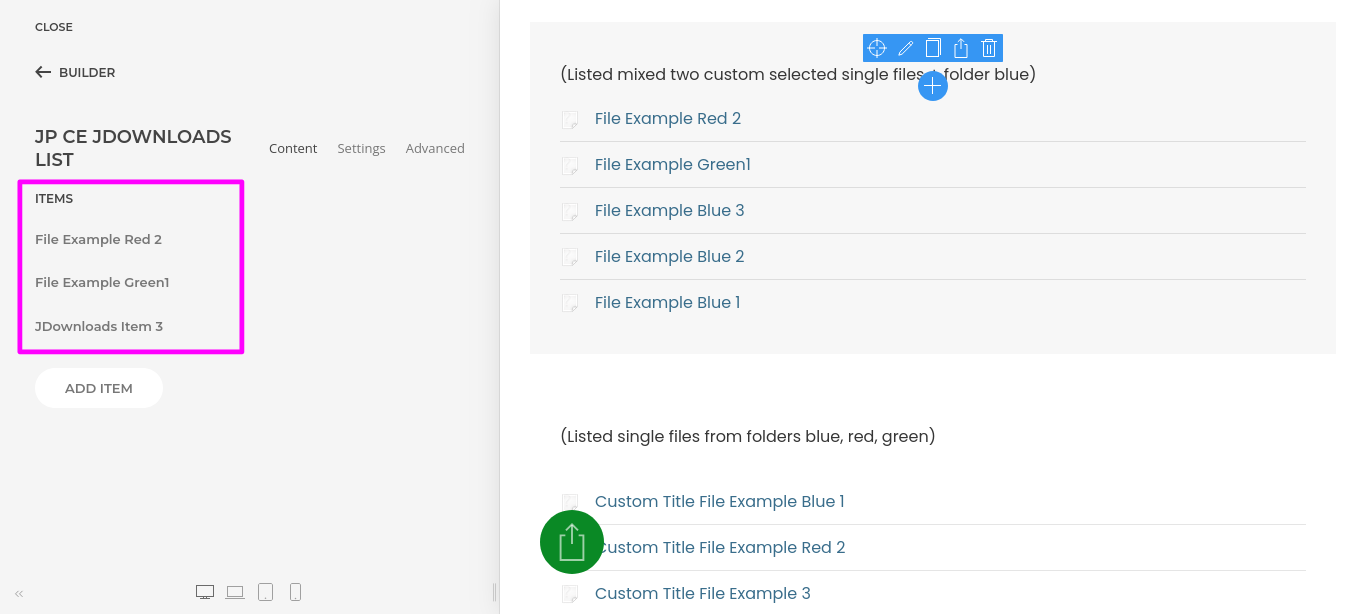Switch to phone viewport preview
Viewport: 1366px width, 614px height.
click(295, 592)
